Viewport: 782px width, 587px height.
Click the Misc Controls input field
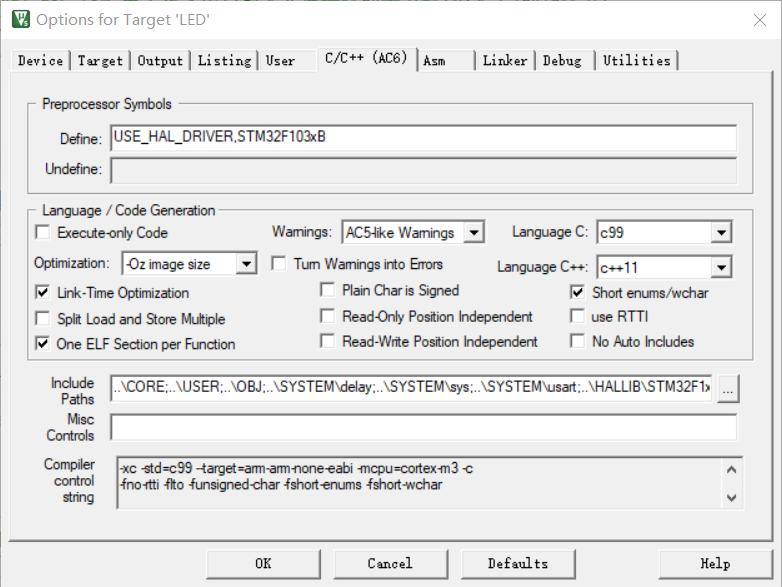click(x=423, y=427)
